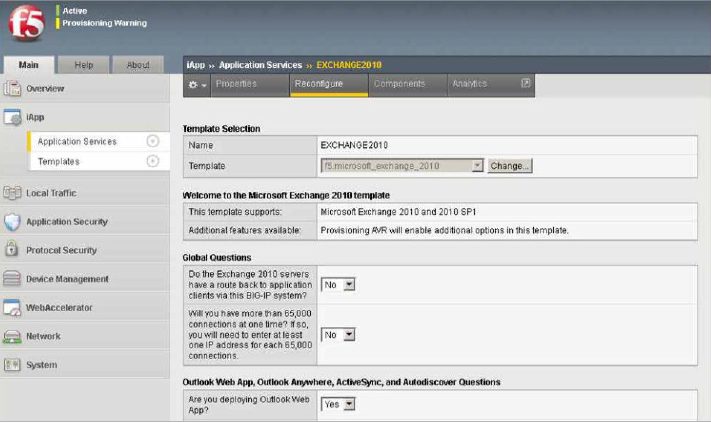Open the gear settings menu
This screenshot has height=423, width=711.
[x=197, y=85]
